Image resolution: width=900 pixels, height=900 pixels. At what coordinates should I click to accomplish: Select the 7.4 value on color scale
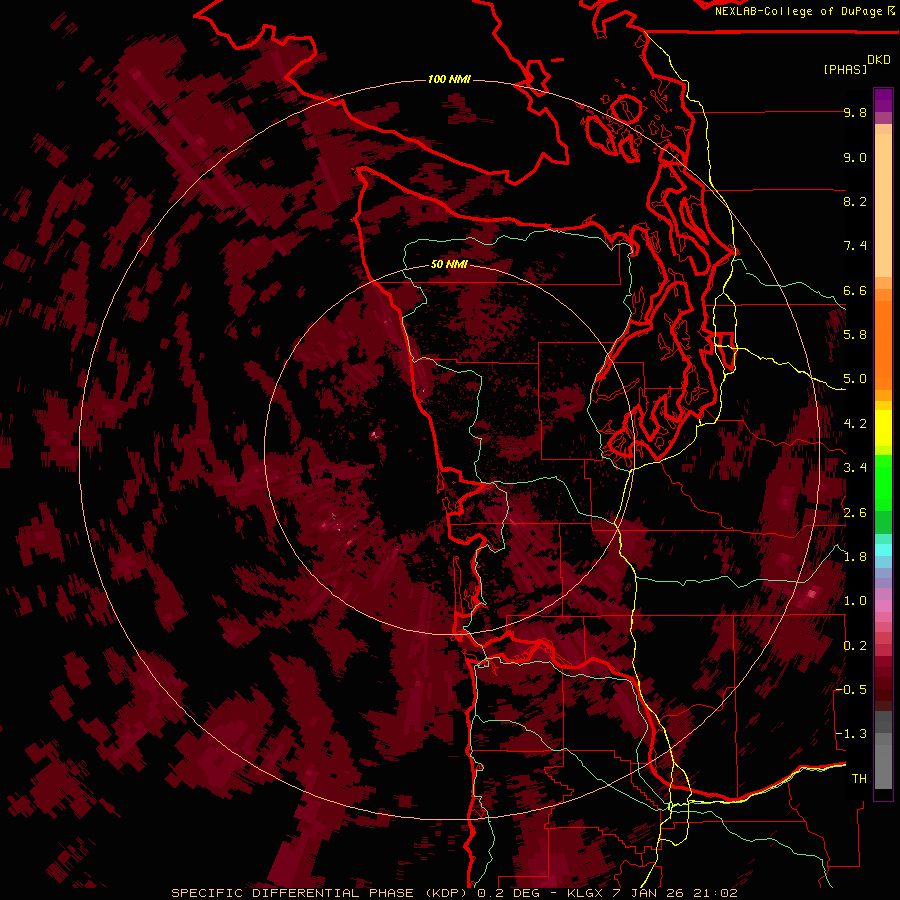click(x=855, y=246)
